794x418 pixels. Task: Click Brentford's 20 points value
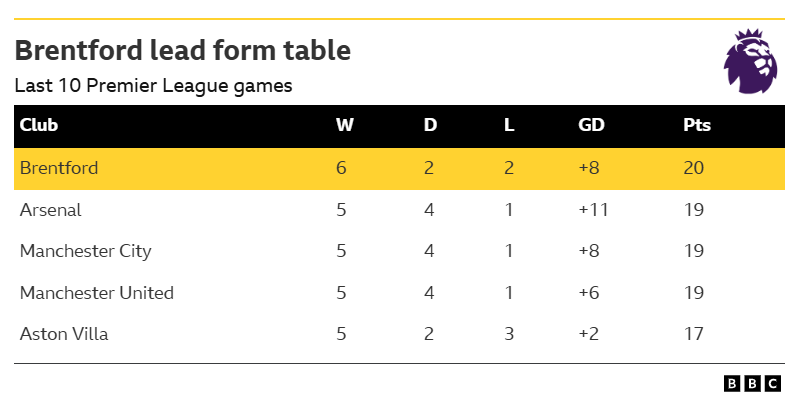coord(694,168)
